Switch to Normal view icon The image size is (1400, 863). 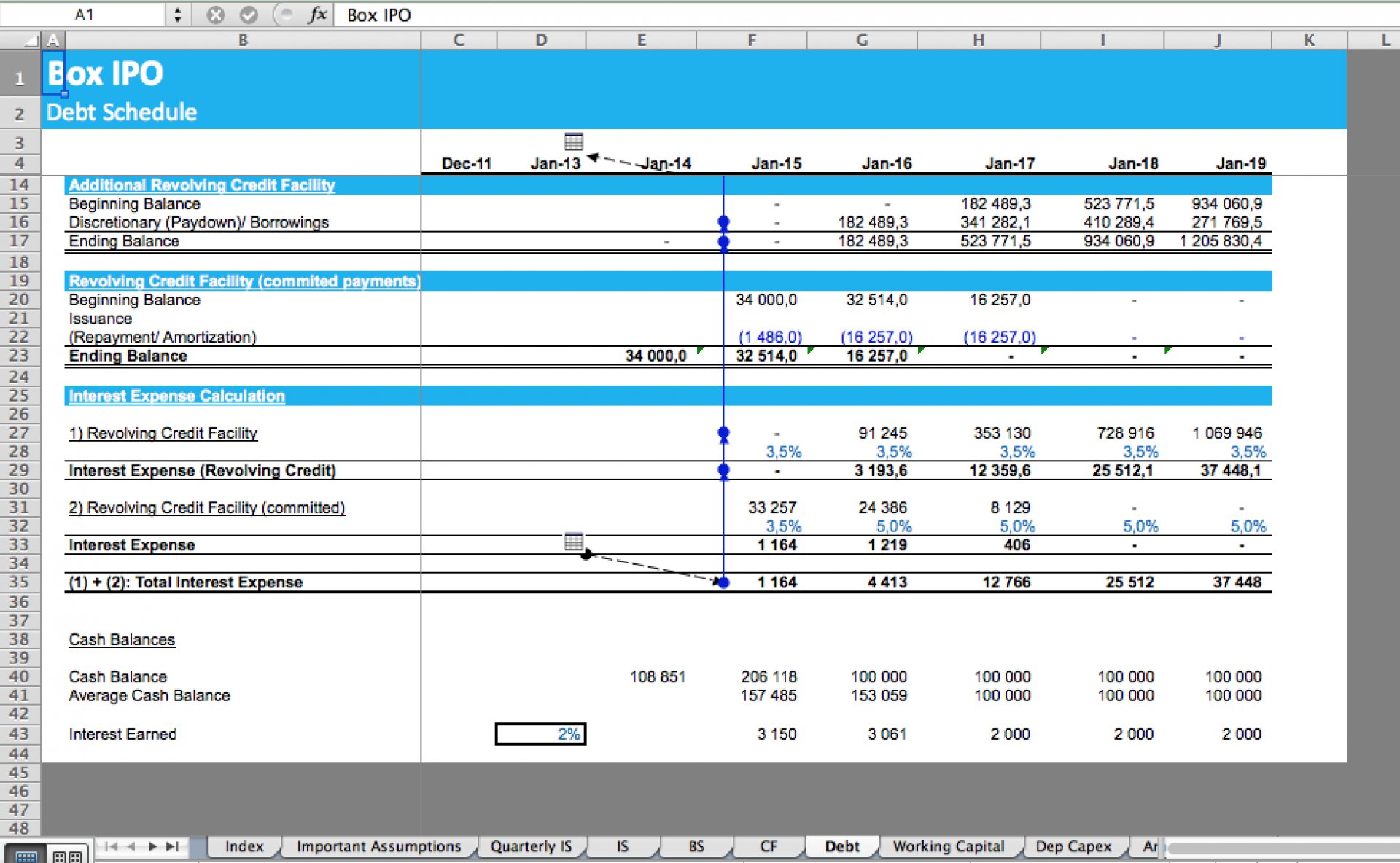tap(26, 854)
